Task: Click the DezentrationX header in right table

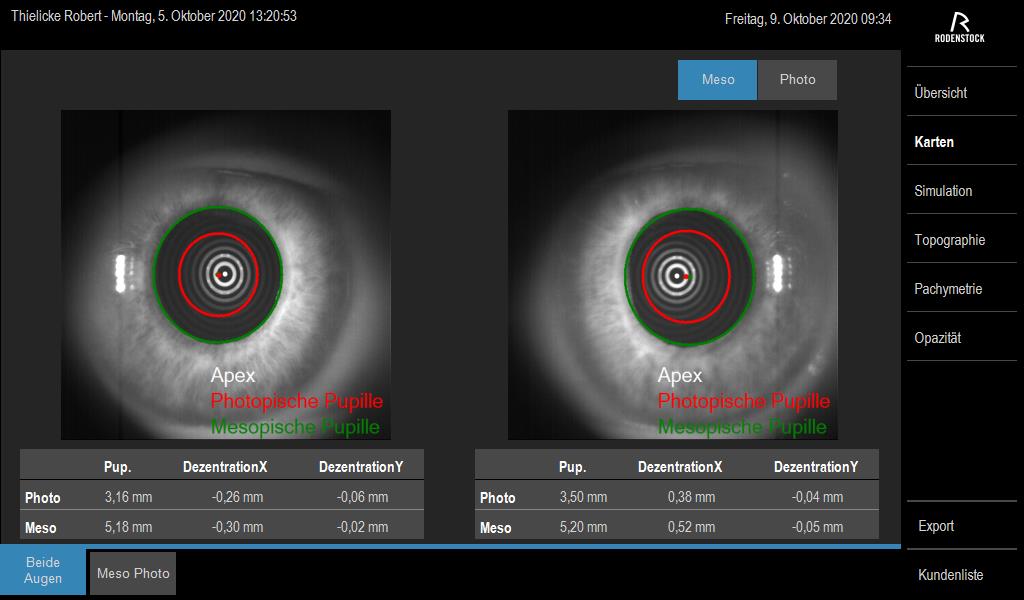Action: click(680, 467)
